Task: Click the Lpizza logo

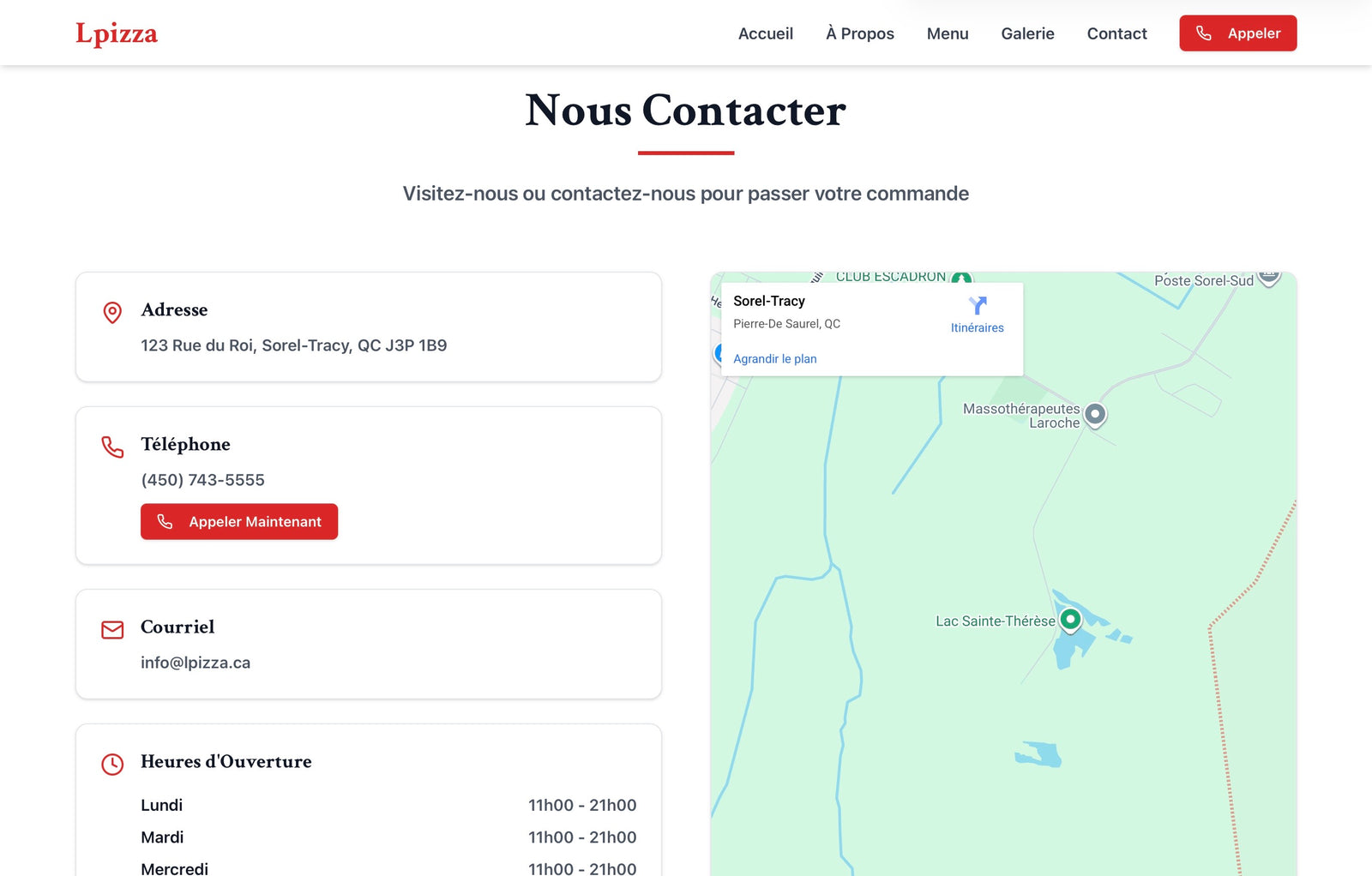Action: [117, 33]
